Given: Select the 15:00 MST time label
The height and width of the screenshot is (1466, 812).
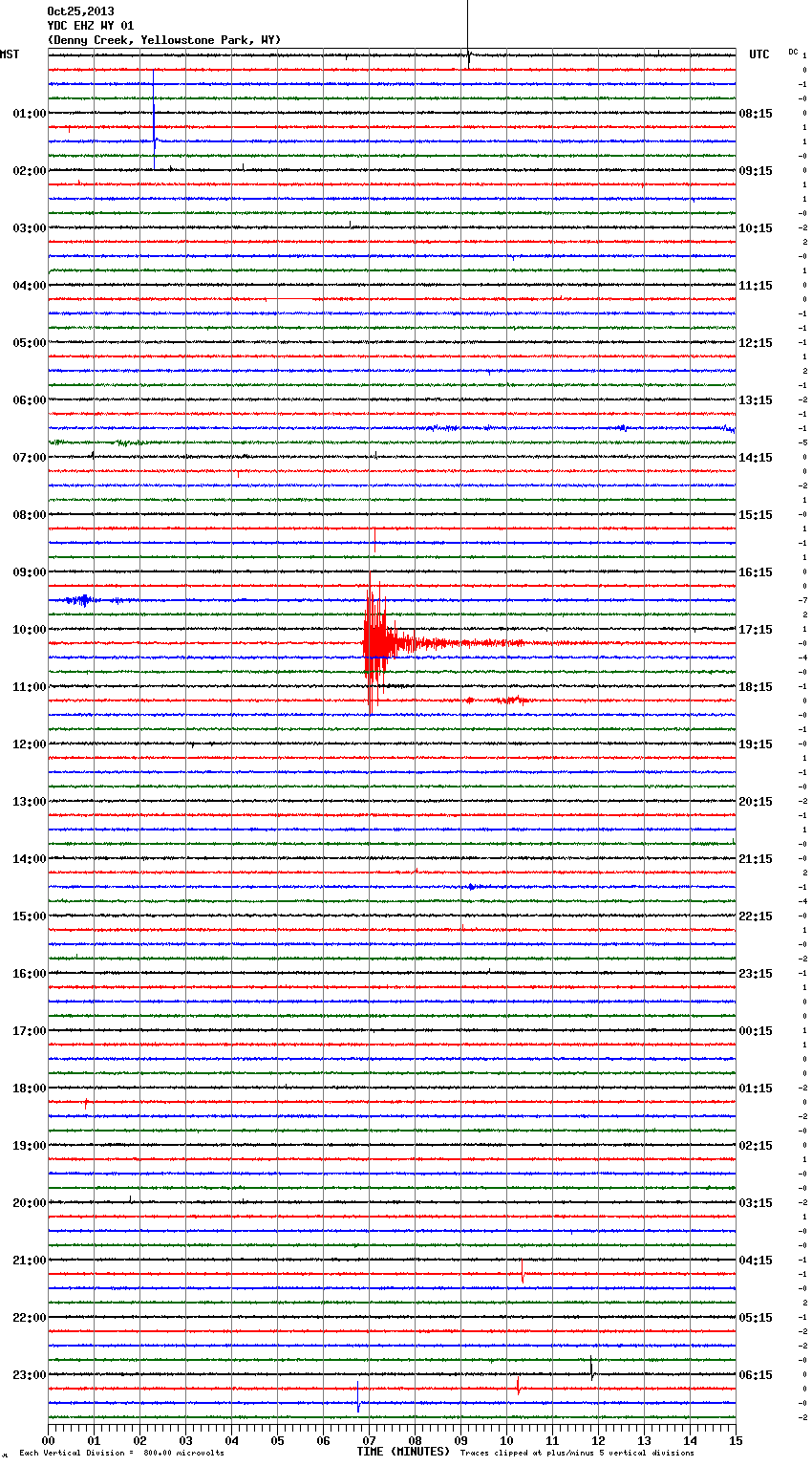Looking at the screenshot, I should click(30, 916).
